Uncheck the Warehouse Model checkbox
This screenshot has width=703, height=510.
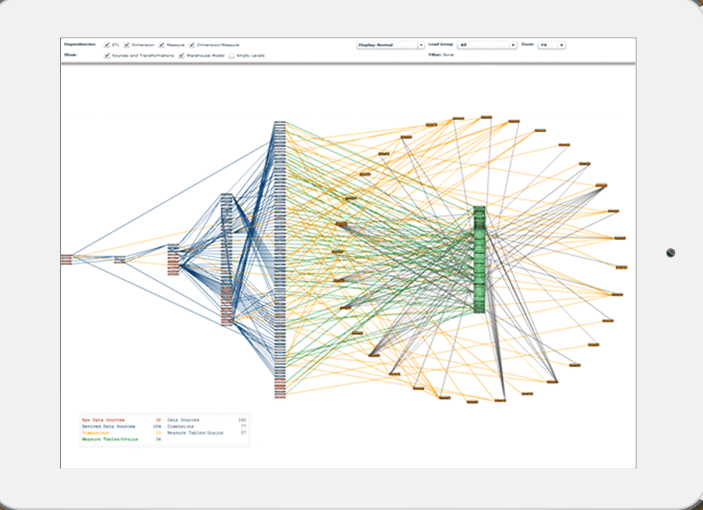click(x=181, y=56)
